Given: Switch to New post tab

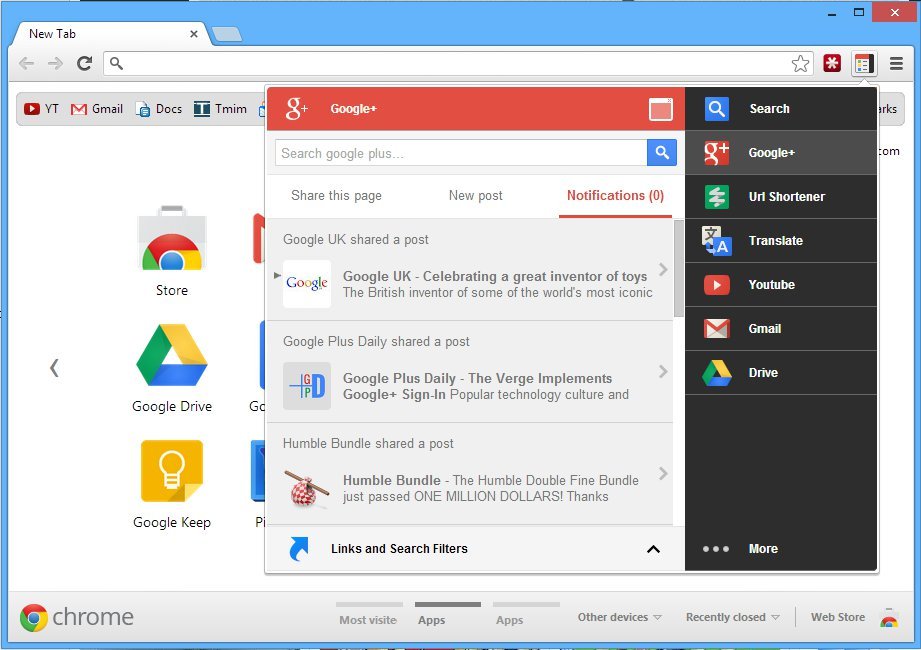Looking at the screenshot, I should 475,196.
